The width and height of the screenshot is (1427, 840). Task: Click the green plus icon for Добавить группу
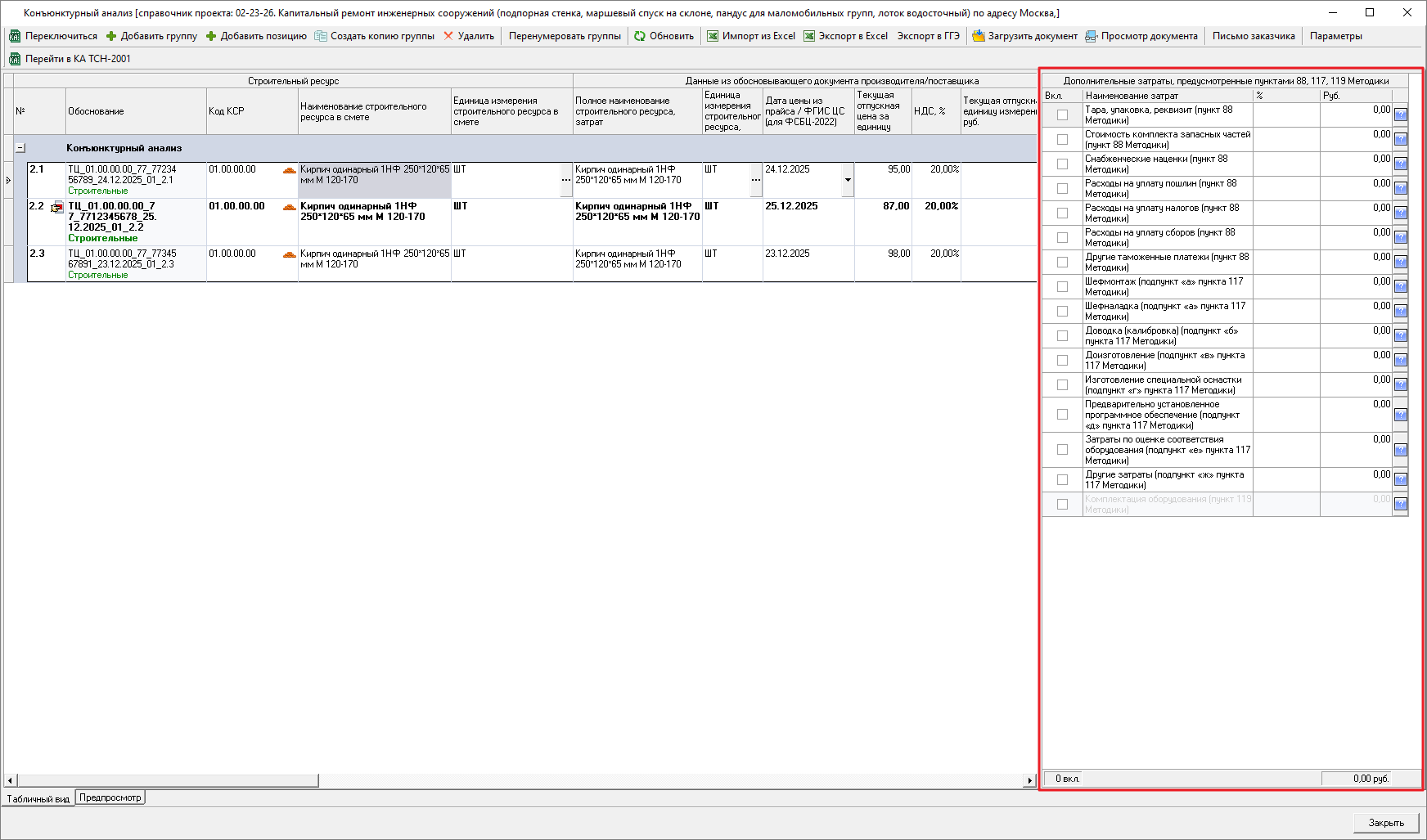111,36
